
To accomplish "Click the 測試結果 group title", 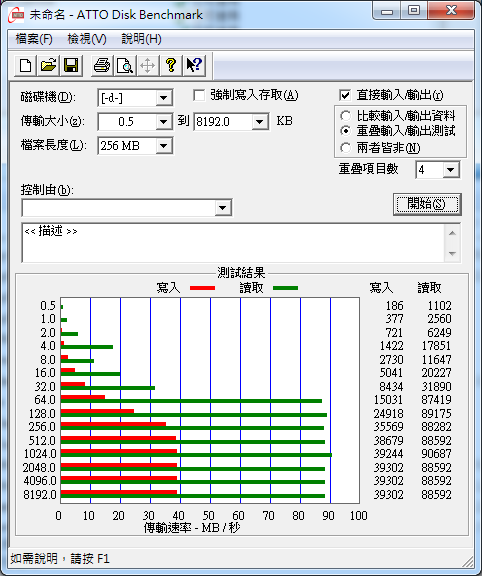I will click(x=241, y=273).
